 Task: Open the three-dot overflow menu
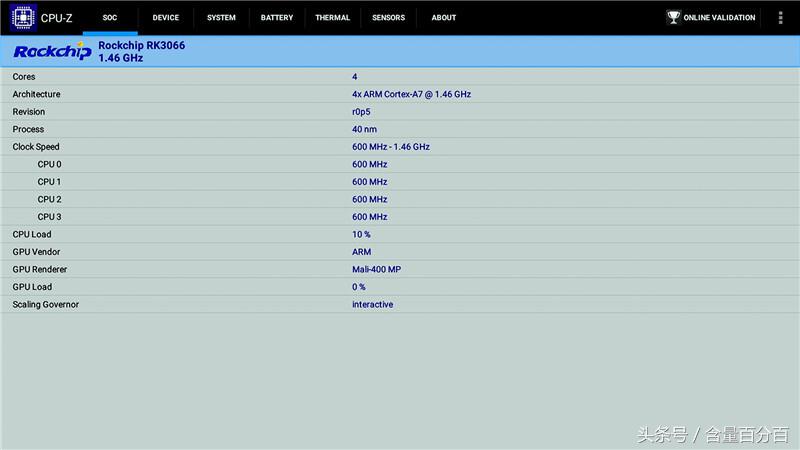780,18
